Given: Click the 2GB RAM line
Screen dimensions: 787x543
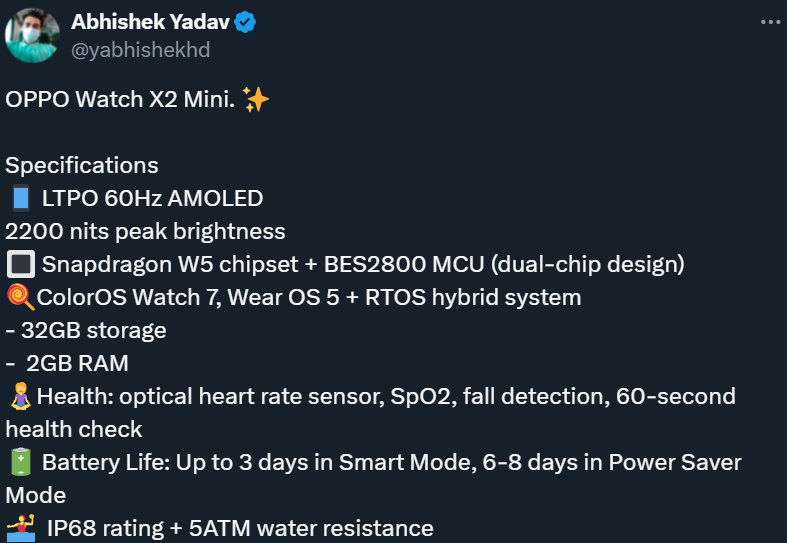Looking at the screenshot, I should pos(67,363).
